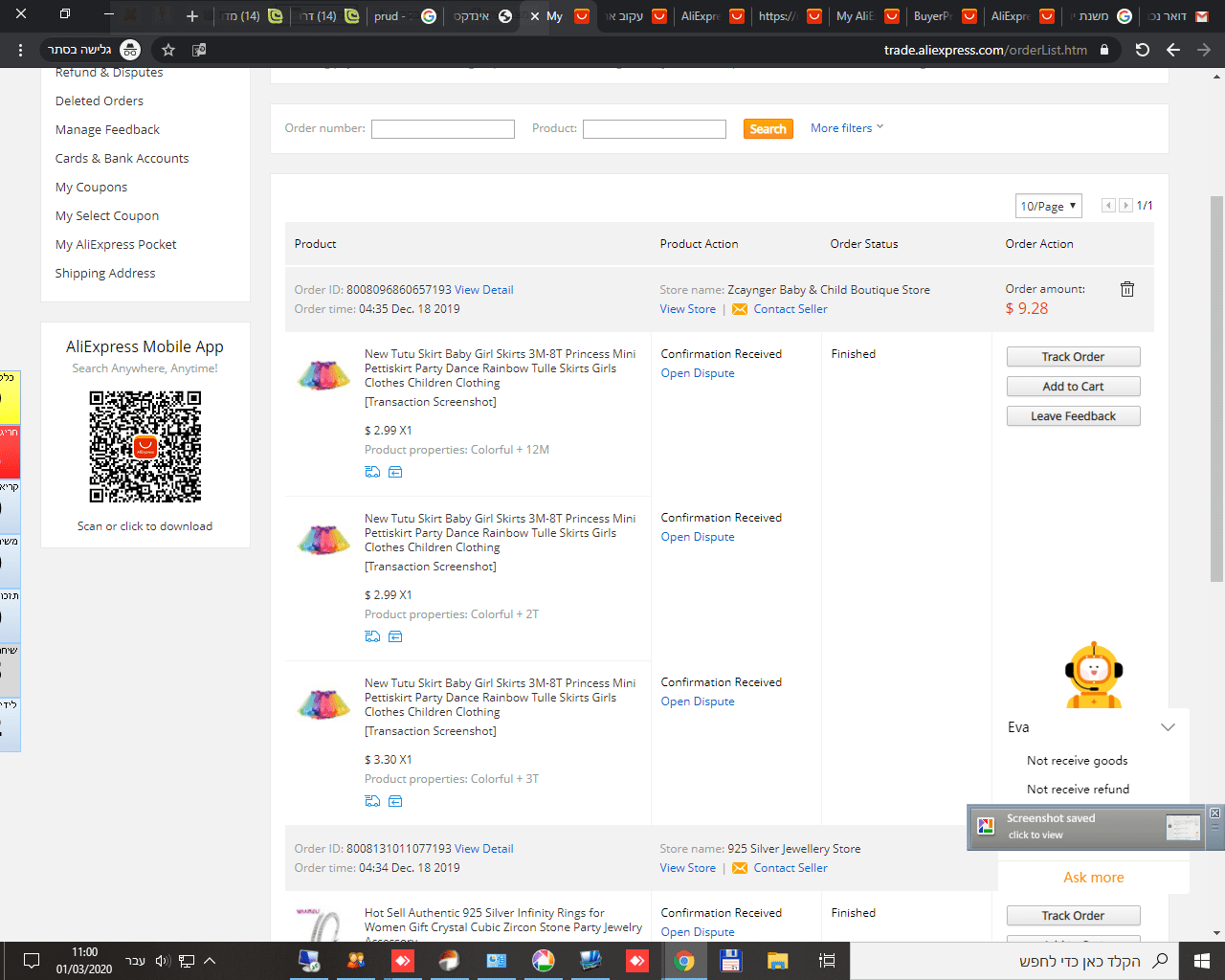Open the Windows Start menu
1225x980 pixels.
1201,961
